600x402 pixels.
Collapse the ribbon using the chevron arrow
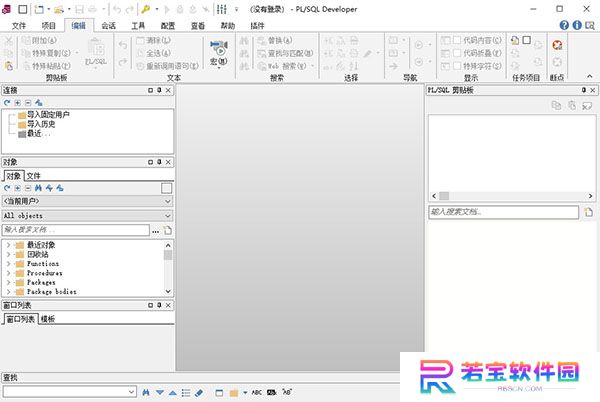pyautogui.click(x=590, y=76)
